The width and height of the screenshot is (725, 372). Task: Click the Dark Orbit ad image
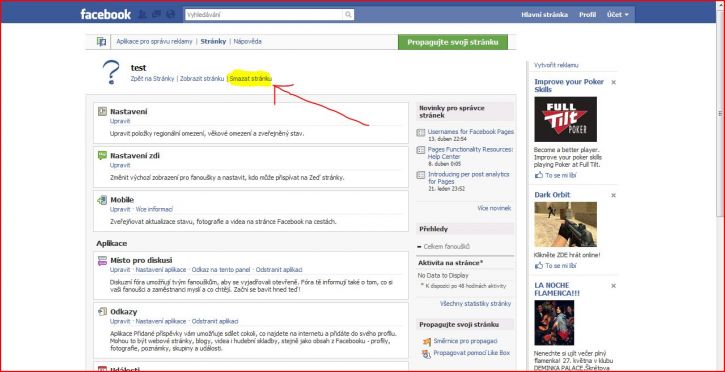click(x=565, y=225)
